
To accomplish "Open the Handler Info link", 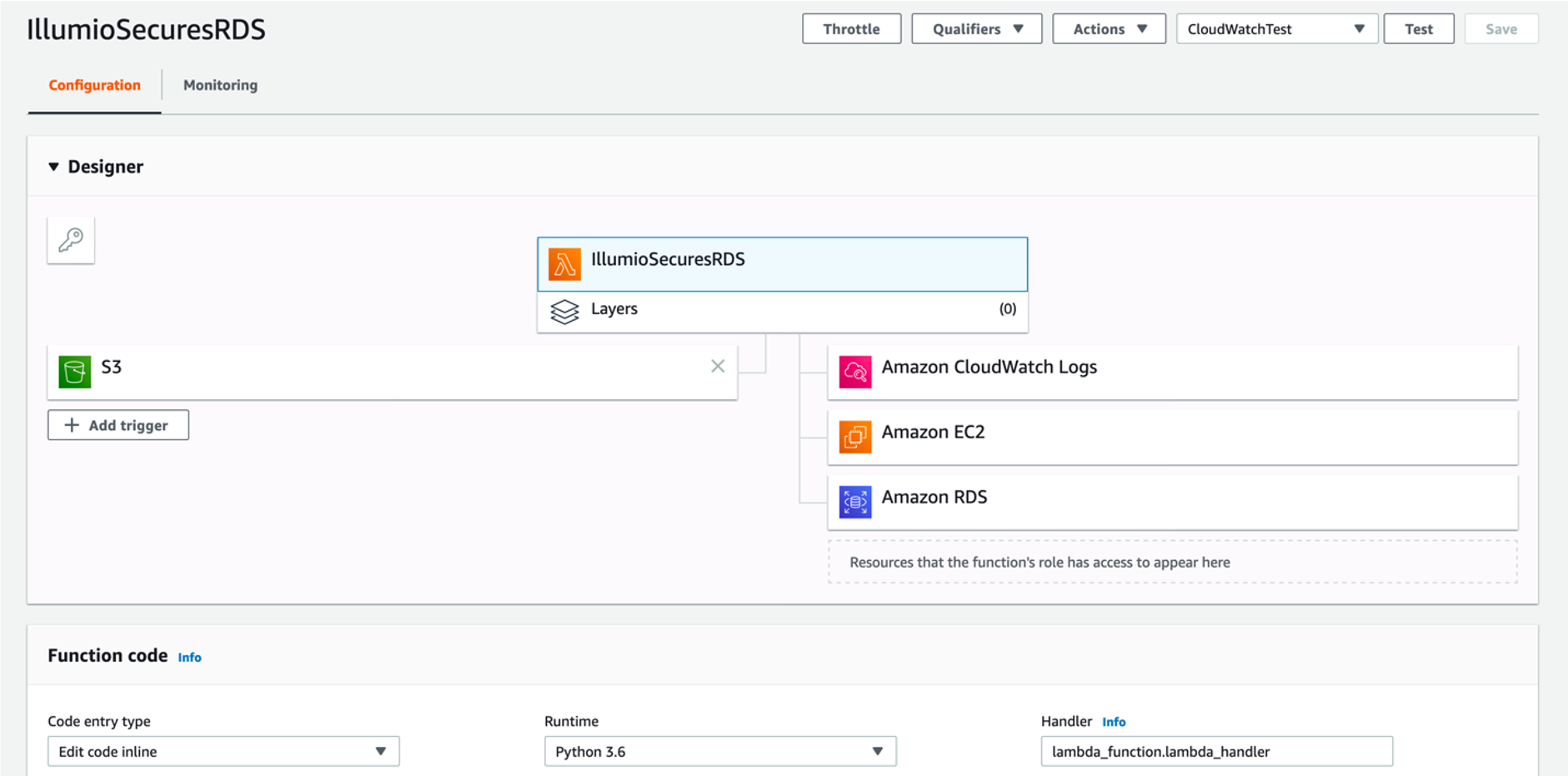I will click(x=1114, y=722).
